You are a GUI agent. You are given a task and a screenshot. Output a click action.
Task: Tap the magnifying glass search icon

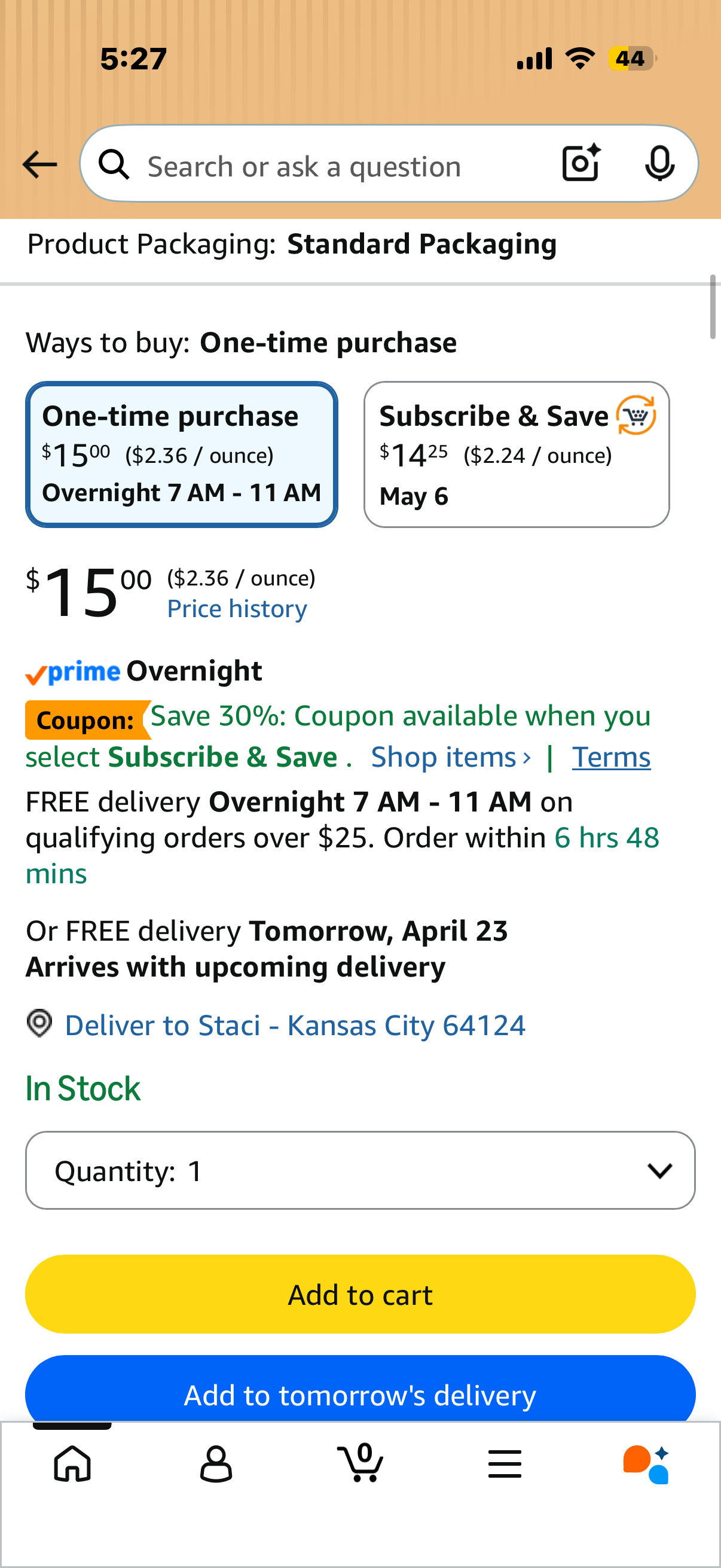pos(114,164)
